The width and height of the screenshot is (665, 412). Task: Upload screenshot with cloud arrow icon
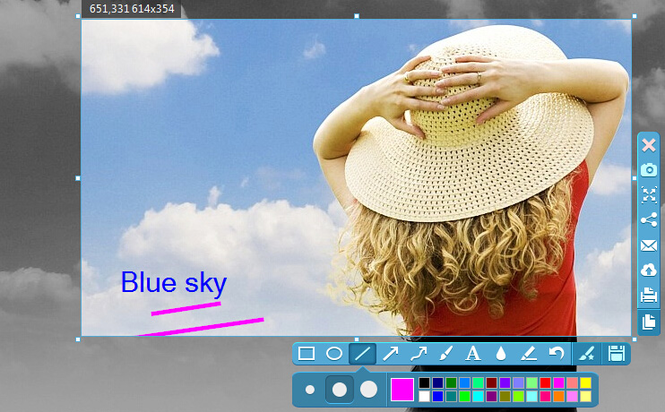(648, 270)
